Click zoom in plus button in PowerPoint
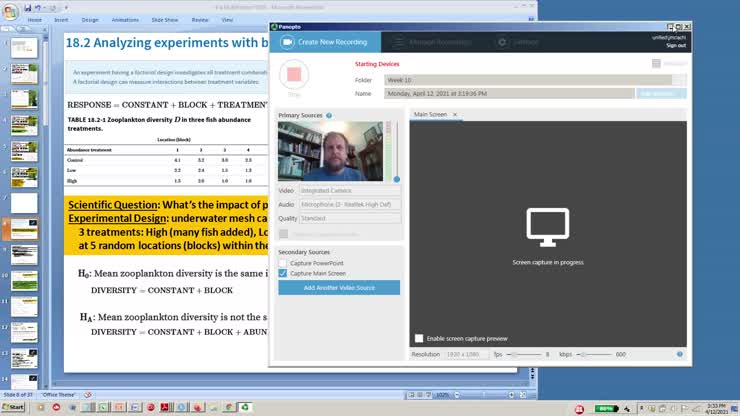The width and height of the screenshot is (740, 416). coord(512,395)
